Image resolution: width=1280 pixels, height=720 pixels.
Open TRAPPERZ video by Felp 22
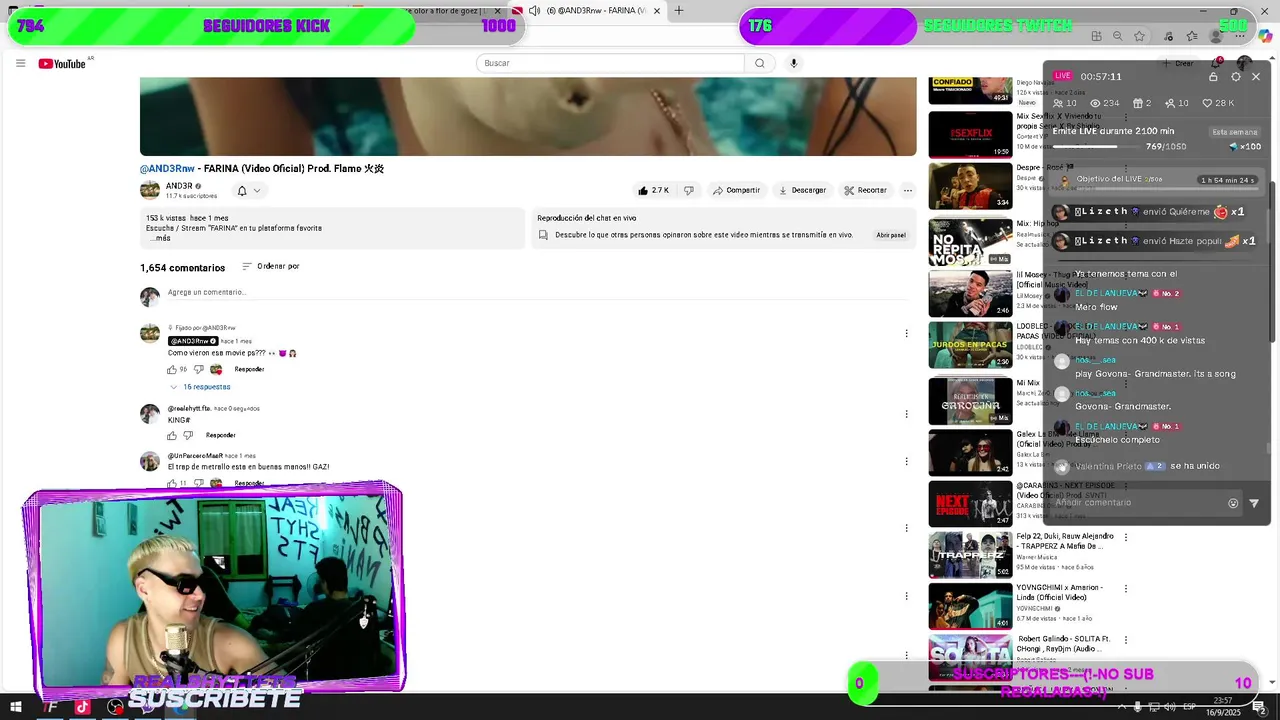coord(970,554)
